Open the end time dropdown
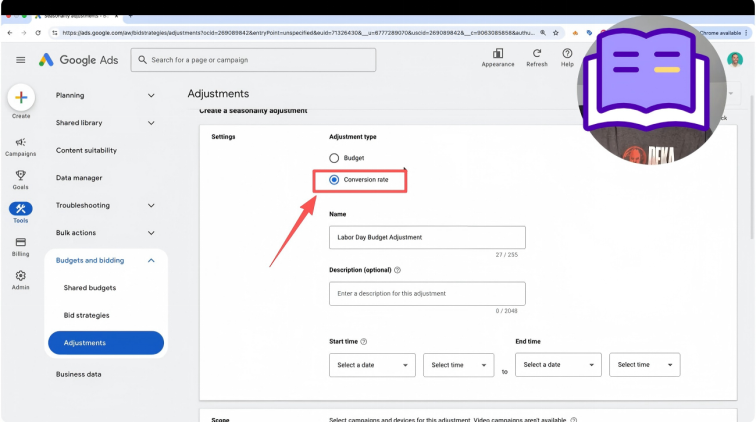Screen dimensions: 756x422 pyautogui.click(x=645, y=365)
